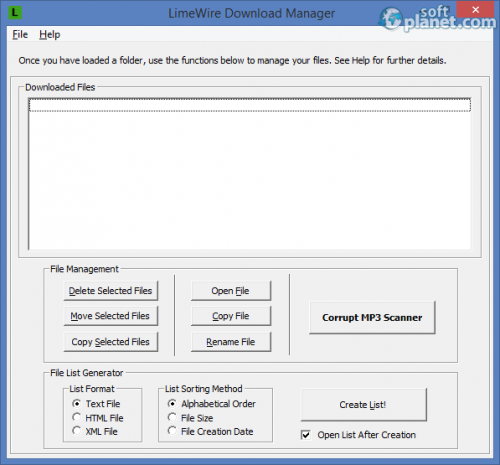Open the Help menu

(x=50, y=35)
